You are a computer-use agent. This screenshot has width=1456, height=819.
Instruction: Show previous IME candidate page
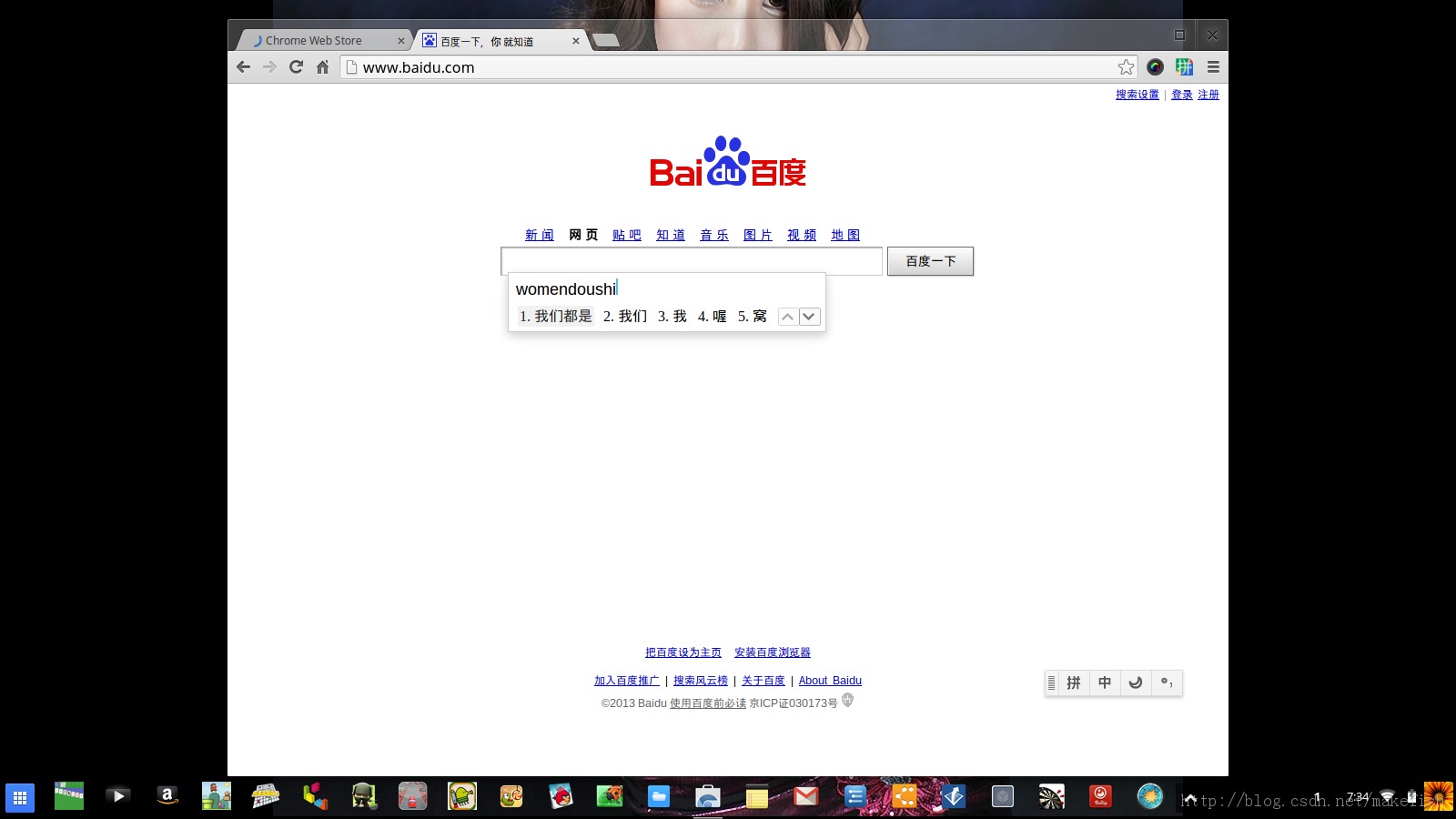788,317
